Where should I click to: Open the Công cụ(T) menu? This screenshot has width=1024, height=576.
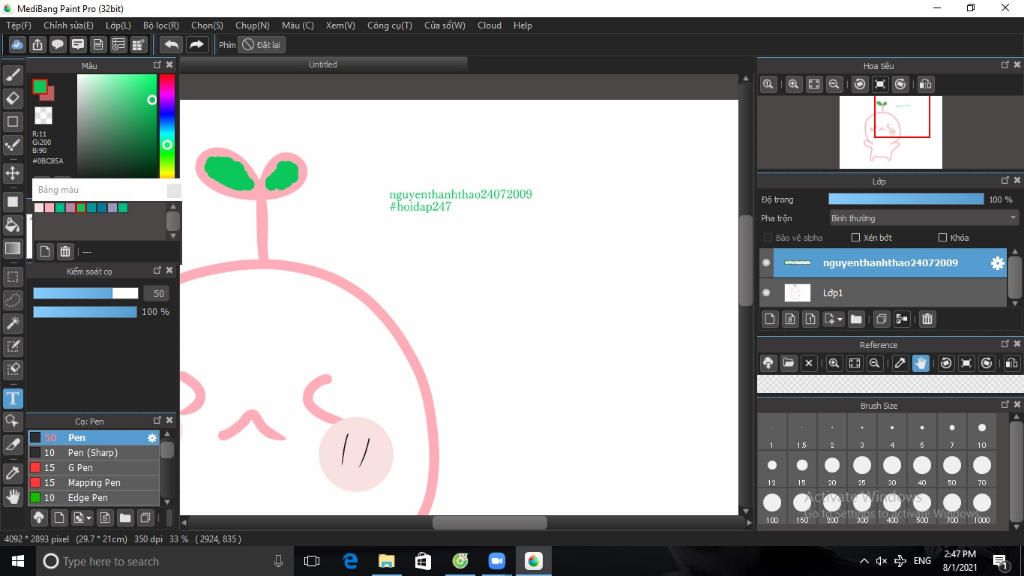390,25
